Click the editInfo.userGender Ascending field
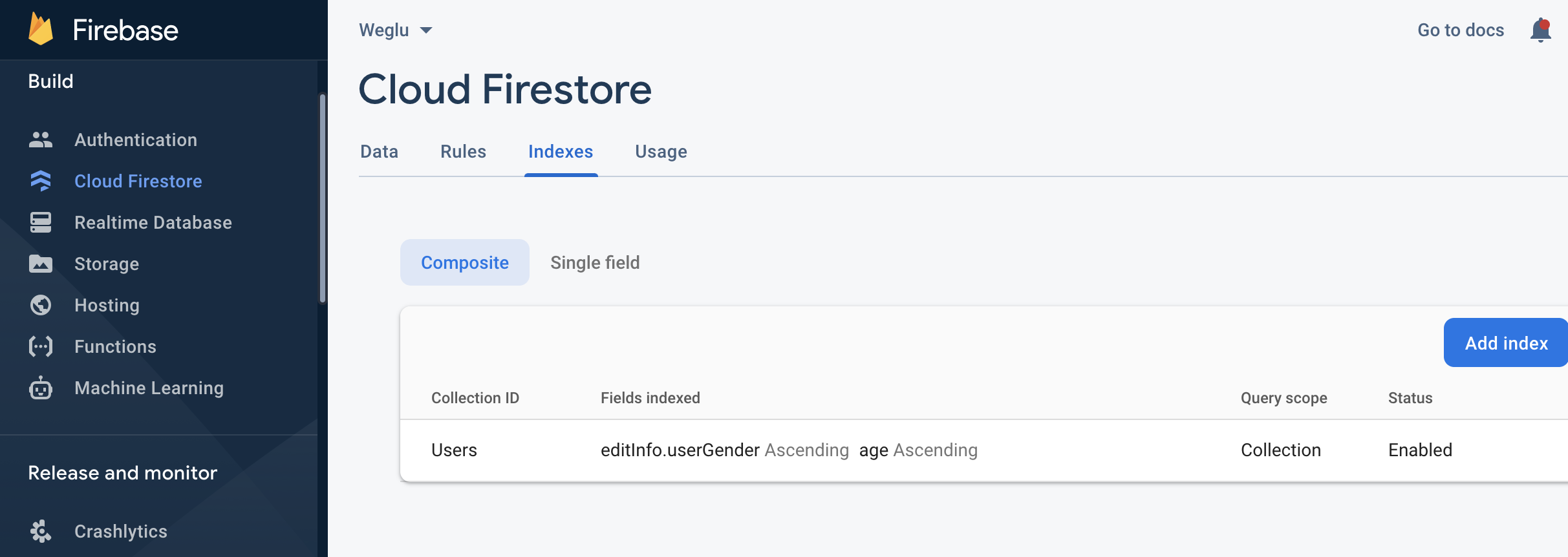The image size is (1568, 557). coord(725,450)
